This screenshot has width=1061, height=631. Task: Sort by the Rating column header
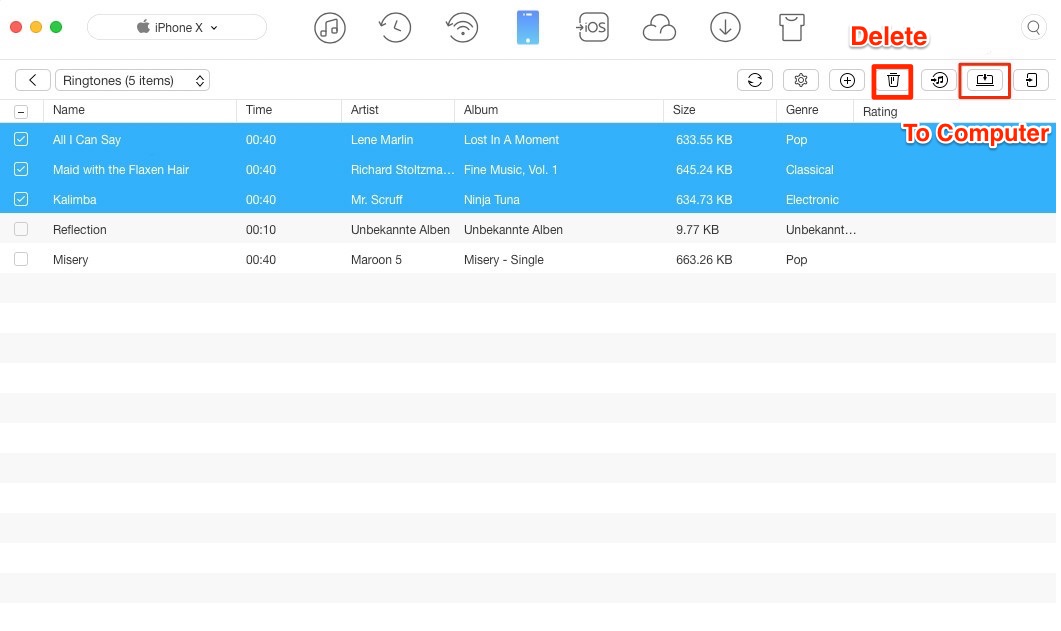[880, 112]
